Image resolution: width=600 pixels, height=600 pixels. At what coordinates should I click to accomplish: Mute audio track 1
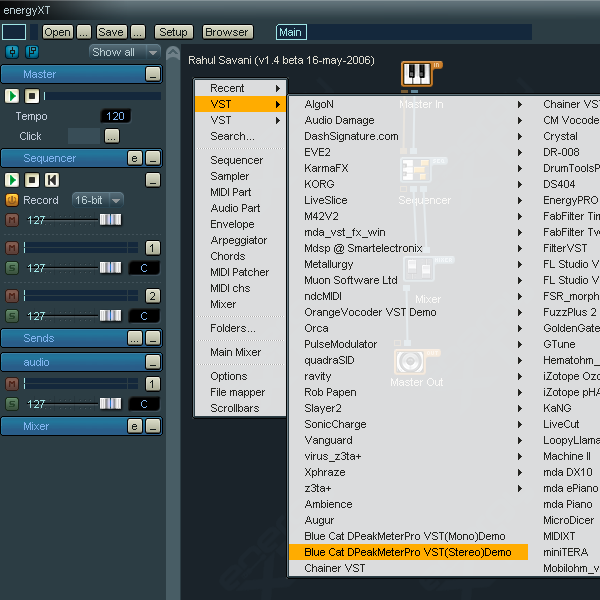point(12,384)
